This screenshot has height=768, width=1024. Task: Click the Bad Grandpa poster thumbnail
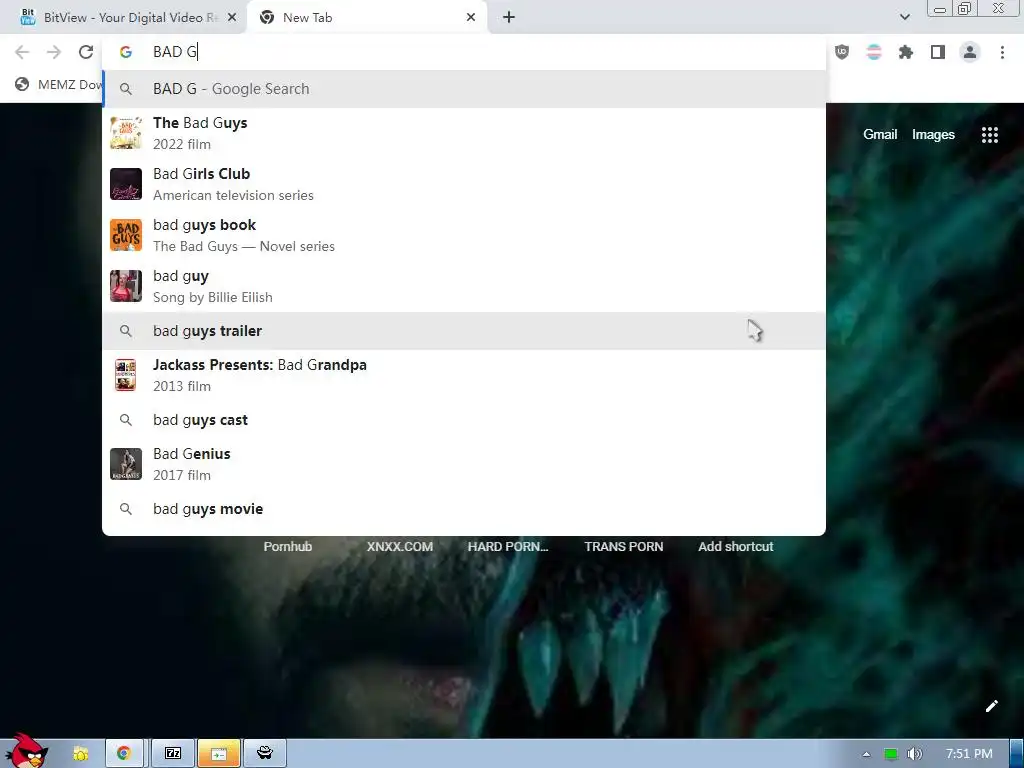pyautogui.click(x=125, y=375)
